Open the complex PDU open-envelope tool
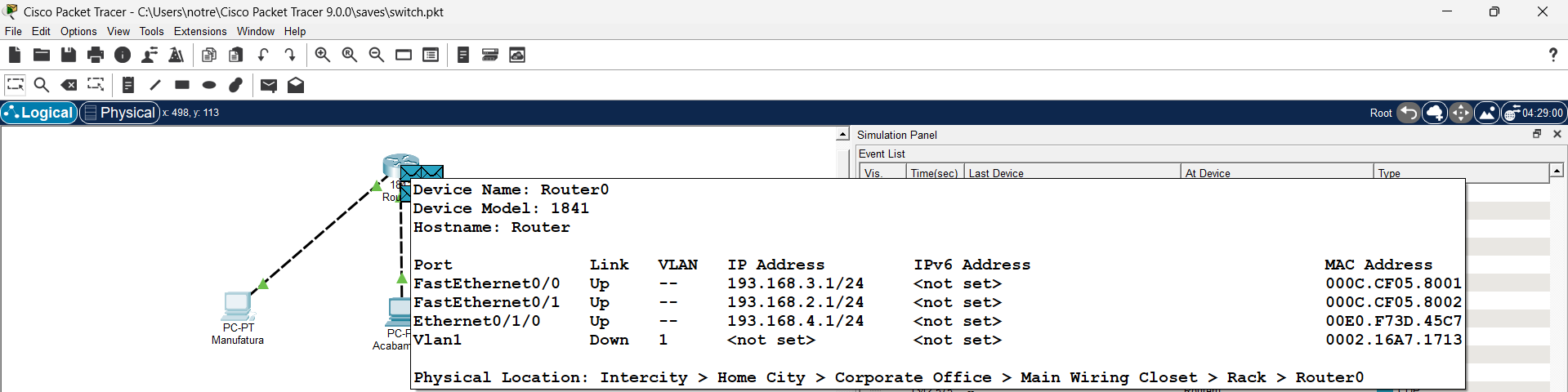Viewport: 1568px width, 392px height. click(296, 85)
